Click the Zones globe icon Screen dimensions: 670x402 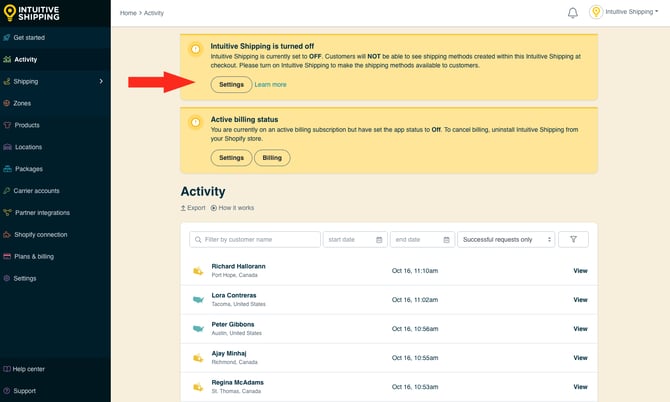pos(6,103)
